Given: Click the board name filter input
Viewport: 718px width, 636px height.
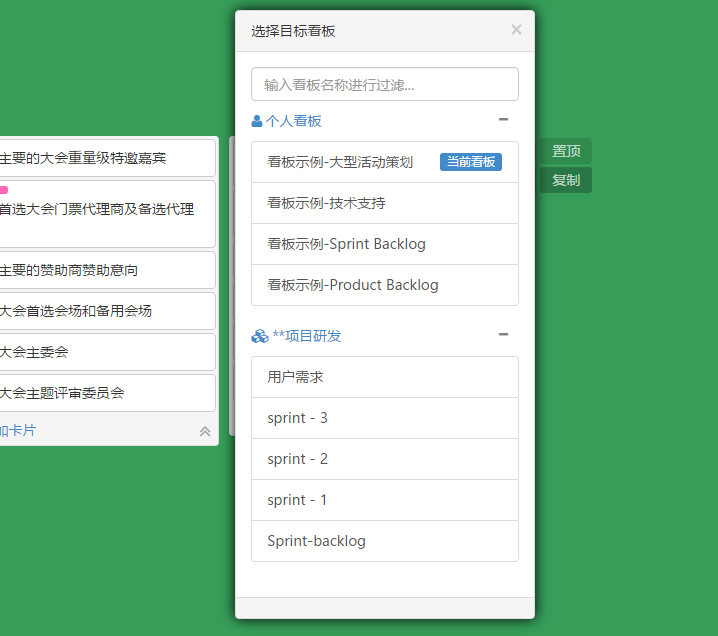Looking at the screenshot, I should click(x=385, y=85).
